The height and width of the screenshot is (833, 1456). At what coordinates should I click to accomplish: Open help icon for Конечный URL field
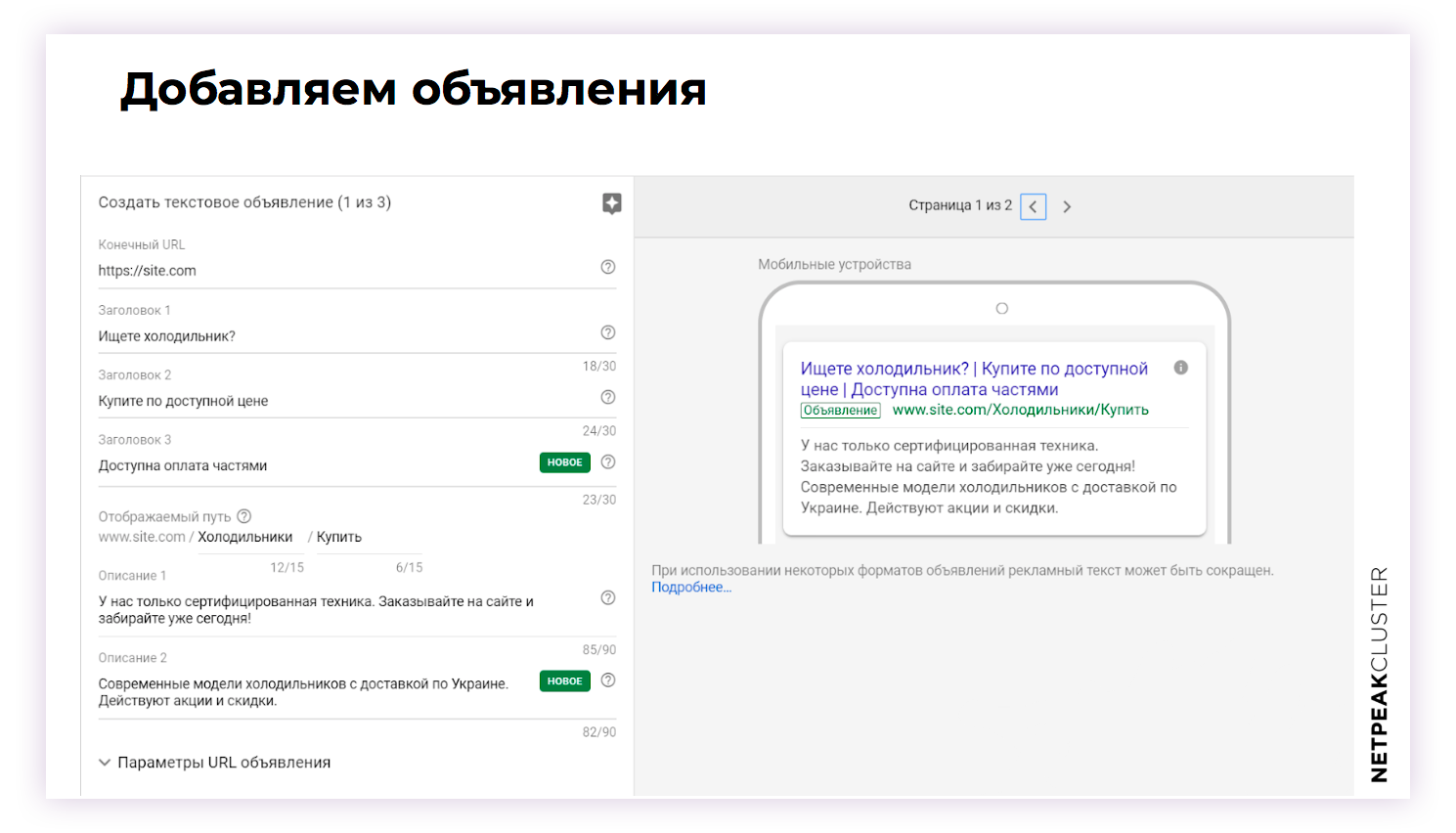coord(608,267)
